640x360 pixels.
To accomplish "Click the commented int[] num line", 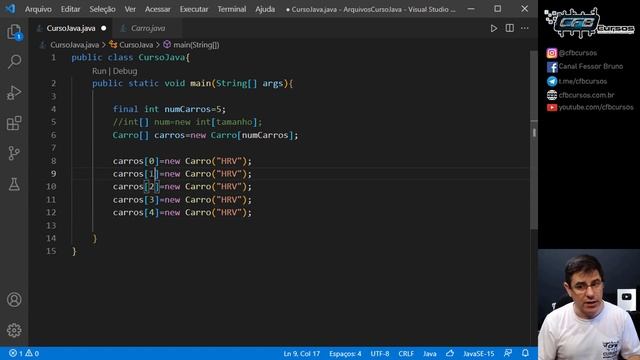I will 187,122.
